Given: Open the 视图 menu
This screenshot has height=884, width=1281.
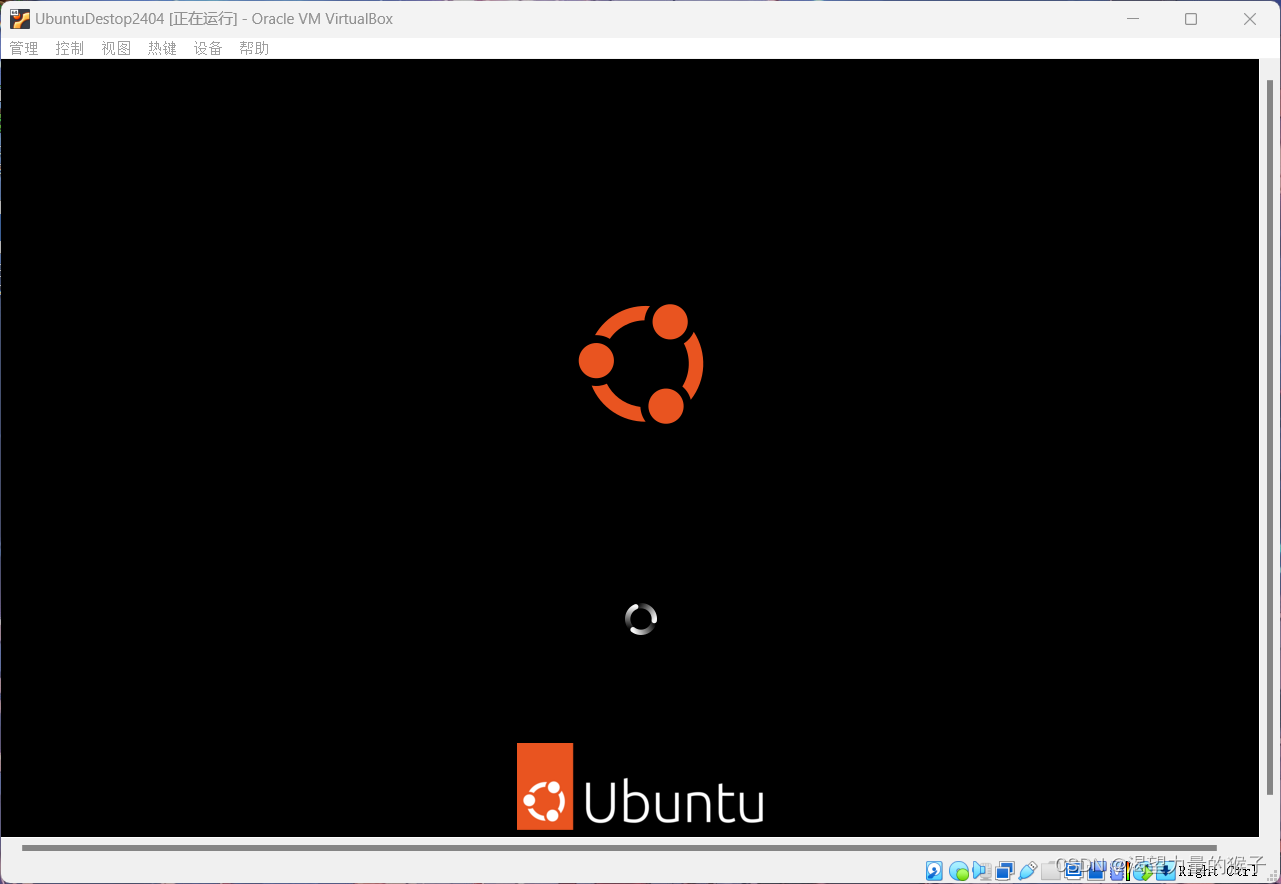Looking at the screenshot, I should pos(116,48).
